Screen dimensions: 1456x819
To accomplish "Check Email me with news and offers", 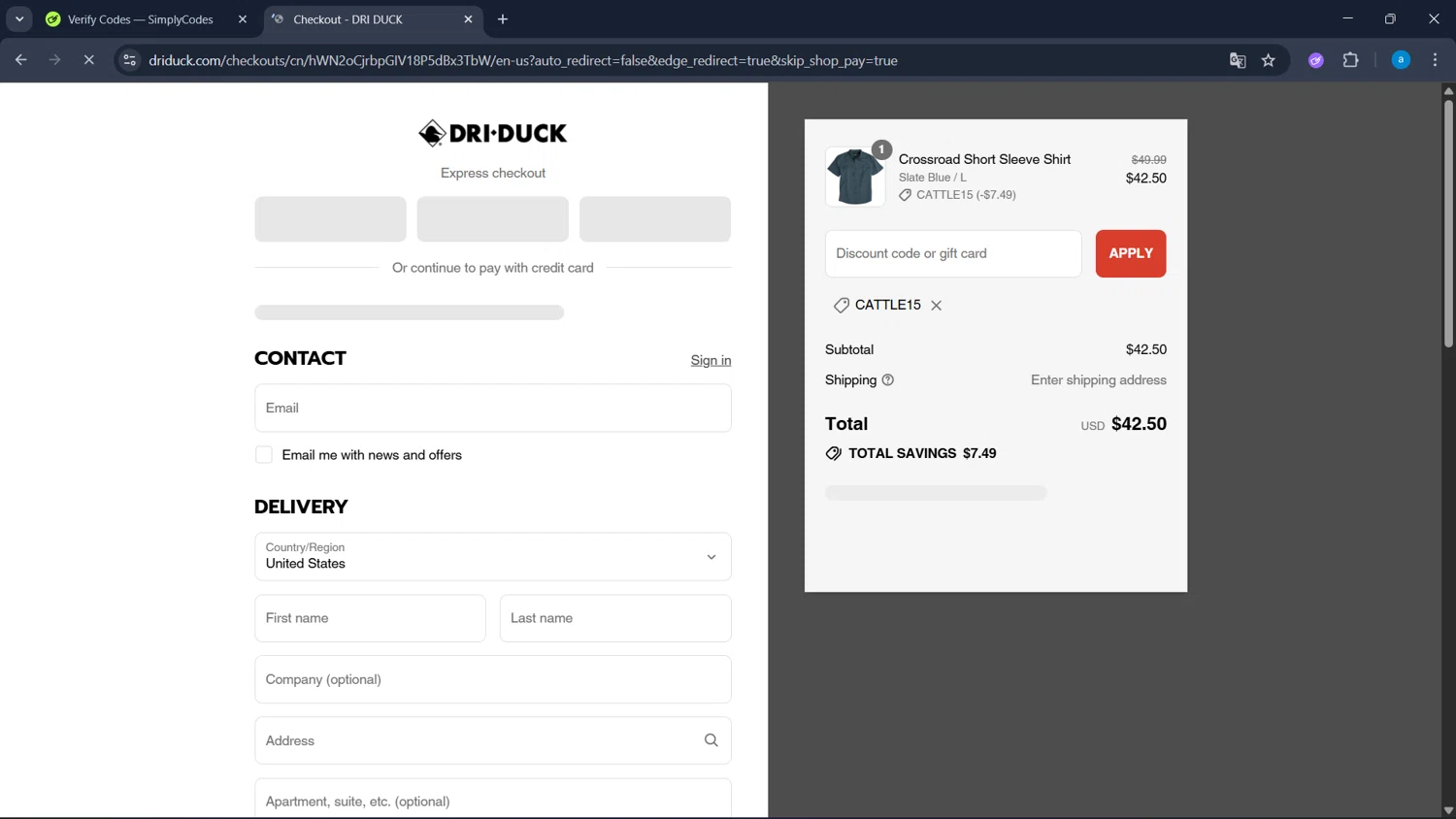I will (264, 455).
